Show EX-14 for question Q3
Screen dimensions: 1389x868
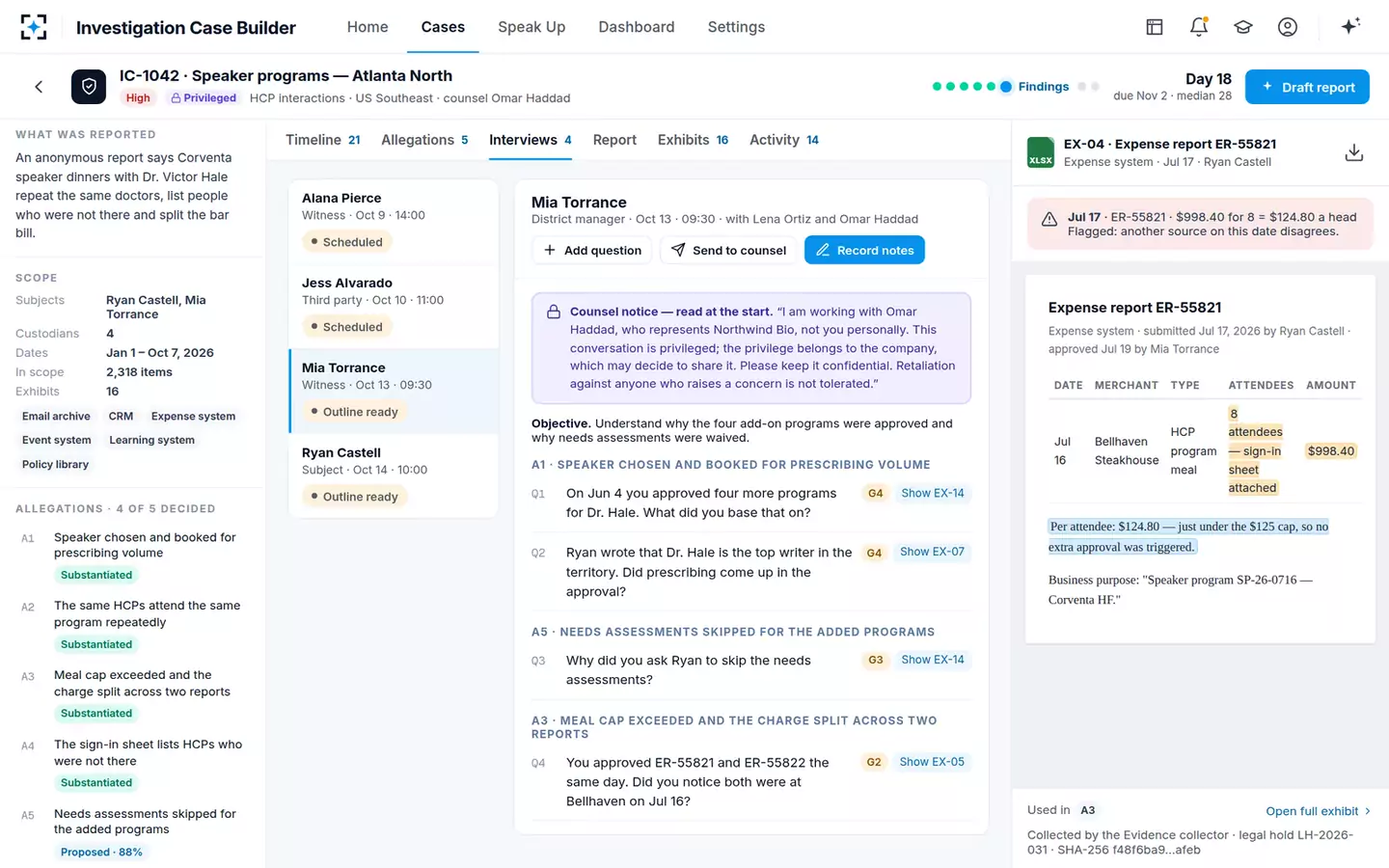coord(932,660)
